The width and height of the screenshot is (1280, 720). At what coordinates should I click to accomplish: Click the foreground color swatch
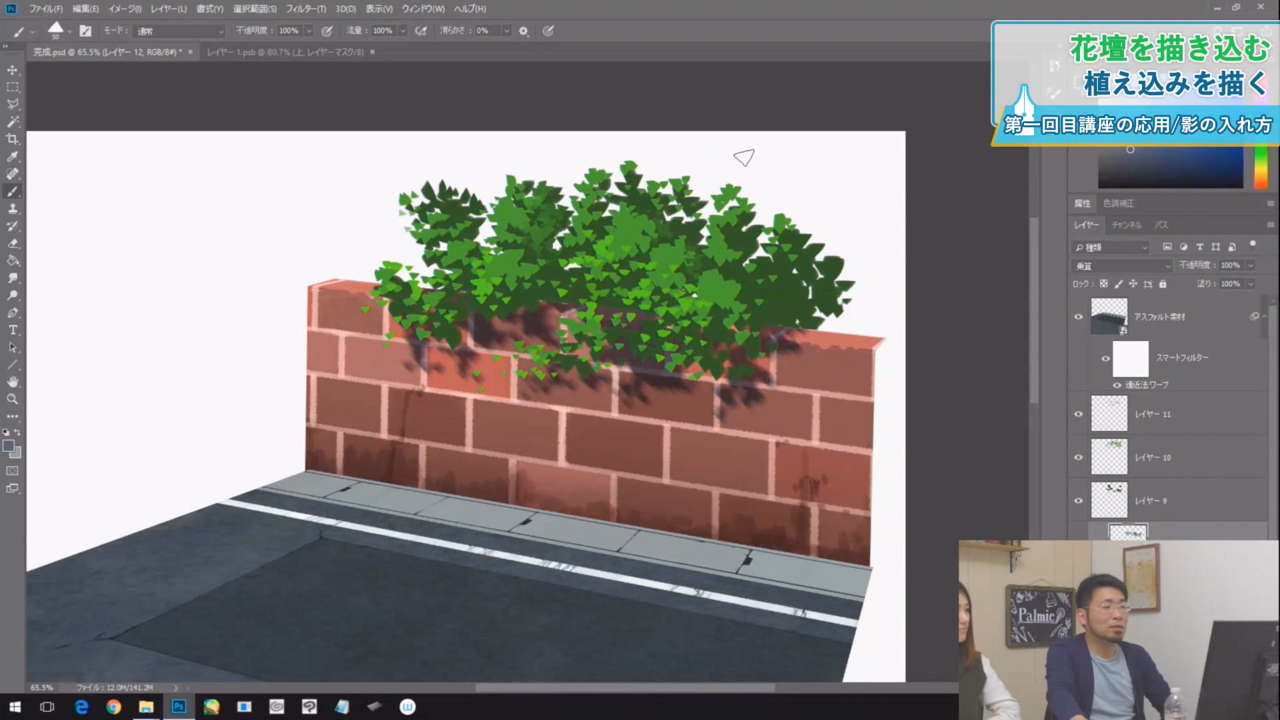click(x=9, y=446)
